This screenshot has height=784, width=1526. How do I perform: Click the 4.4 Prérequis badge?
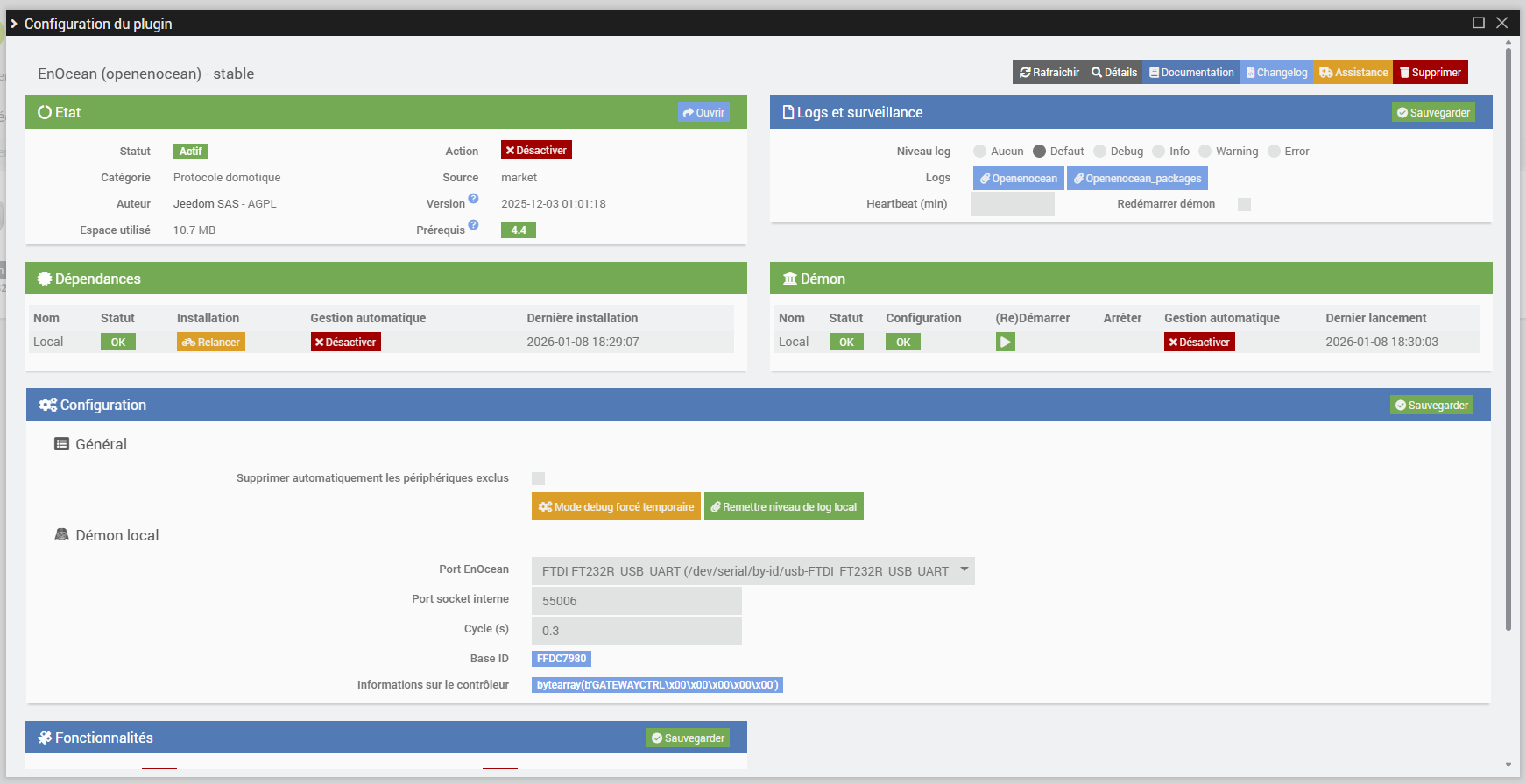point(519,230)
